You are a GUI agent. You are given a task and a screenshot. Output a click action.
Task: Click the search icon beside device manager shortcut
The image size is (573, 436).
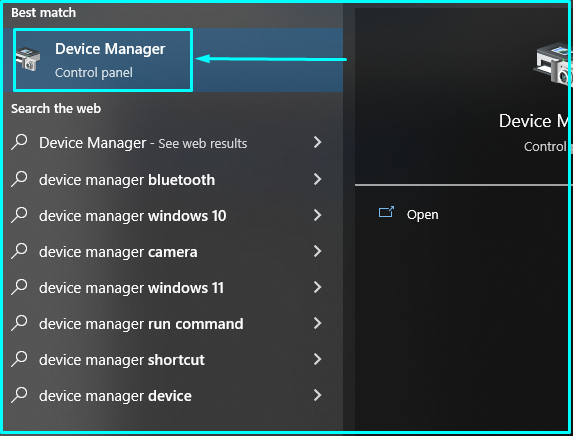[x=19, y=359]
